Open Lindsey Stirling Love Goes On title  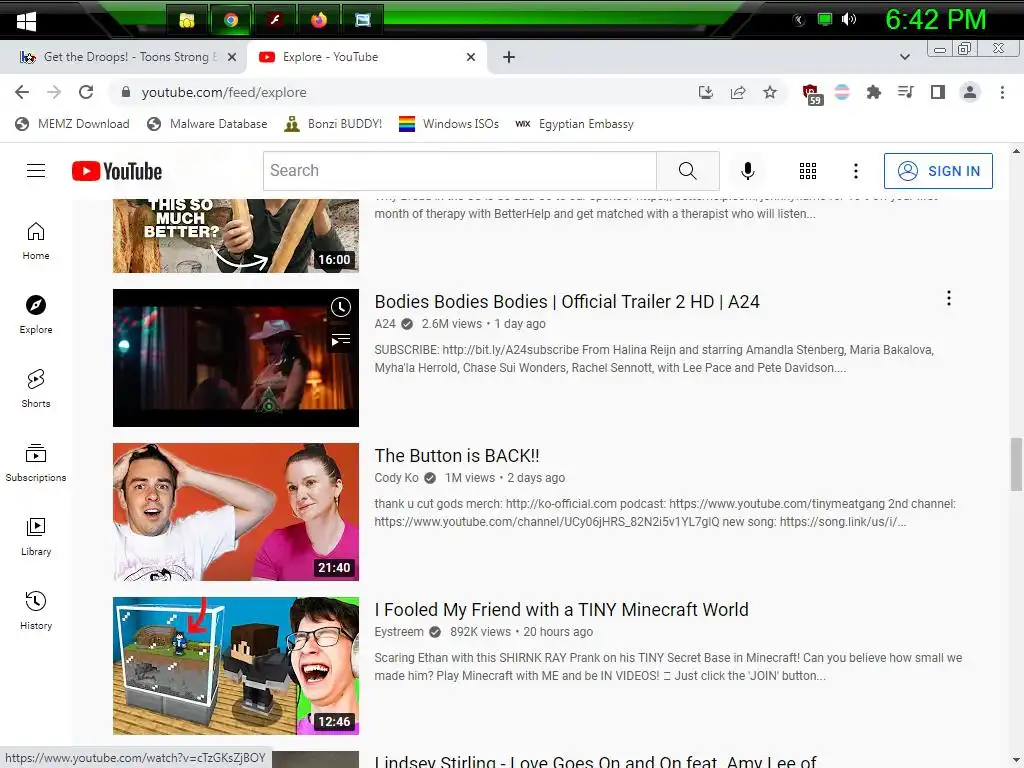click(x=596, y=761)
